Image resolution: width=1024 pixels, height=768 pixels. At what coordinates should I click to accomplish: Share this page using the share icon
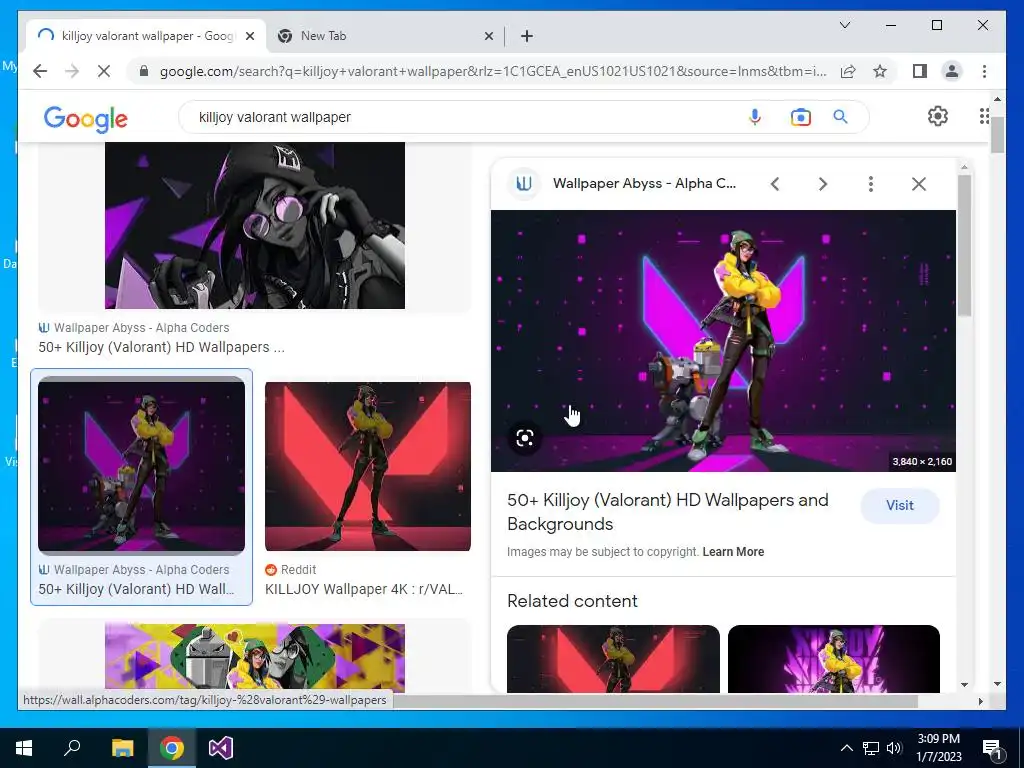[x=848, y=71]
